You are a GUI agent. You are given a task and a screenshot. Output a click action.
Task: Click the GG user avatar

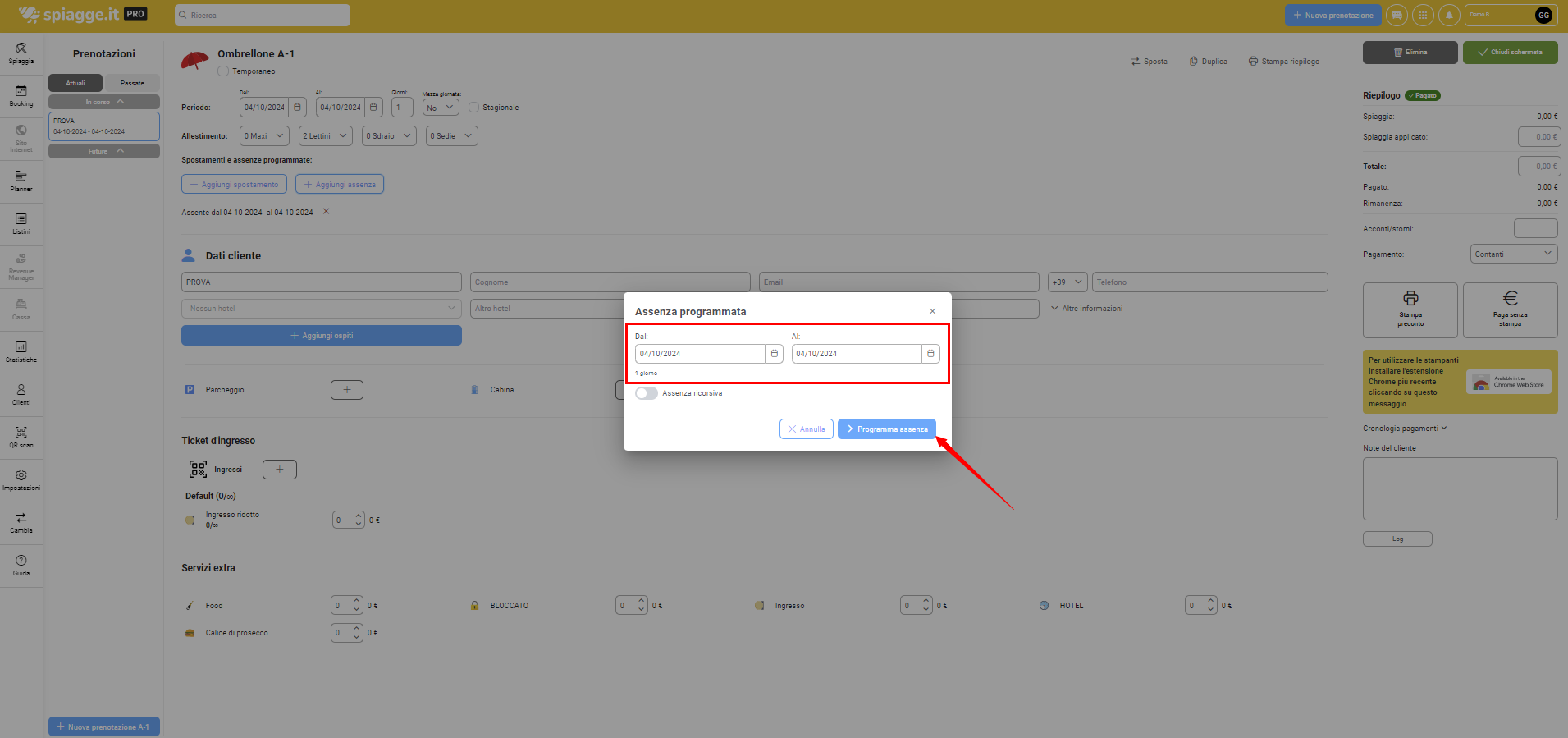[x=1543, y=15]
